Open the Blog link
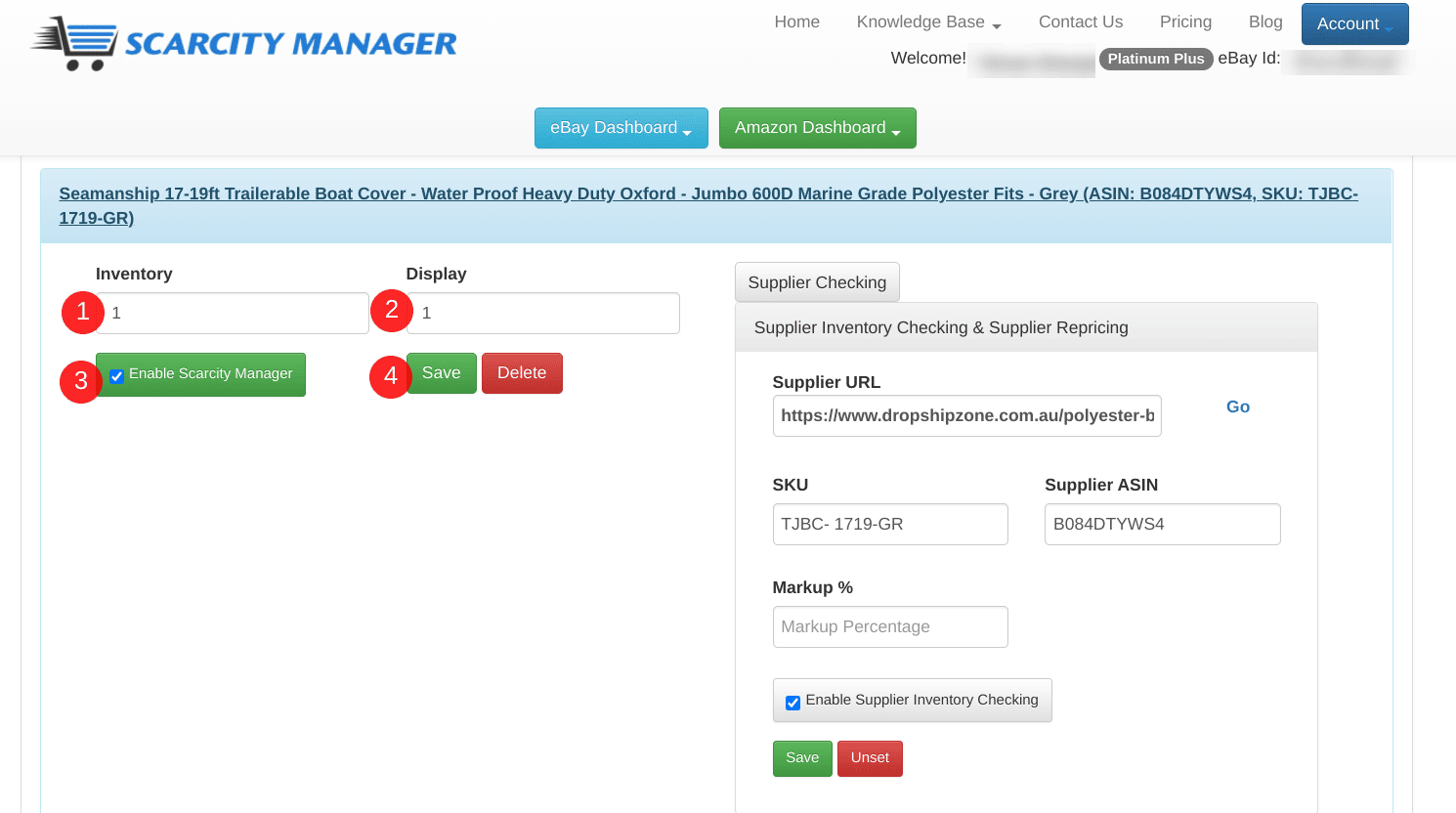 (1265, 22)
